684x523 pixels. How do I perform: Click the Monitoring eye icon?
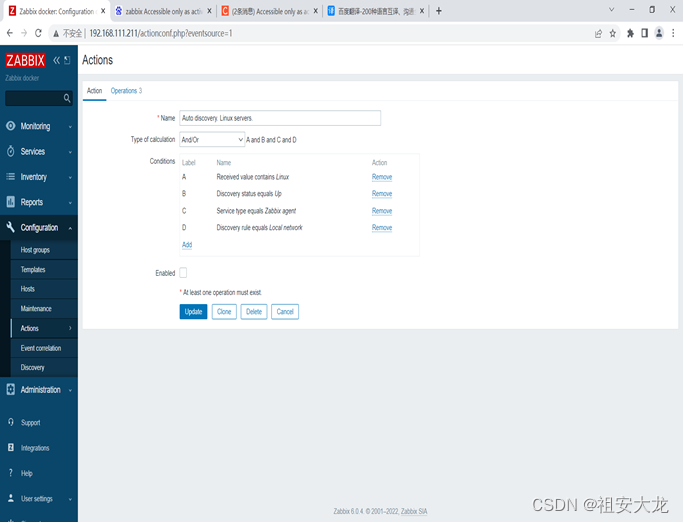(x=11, y=126)
